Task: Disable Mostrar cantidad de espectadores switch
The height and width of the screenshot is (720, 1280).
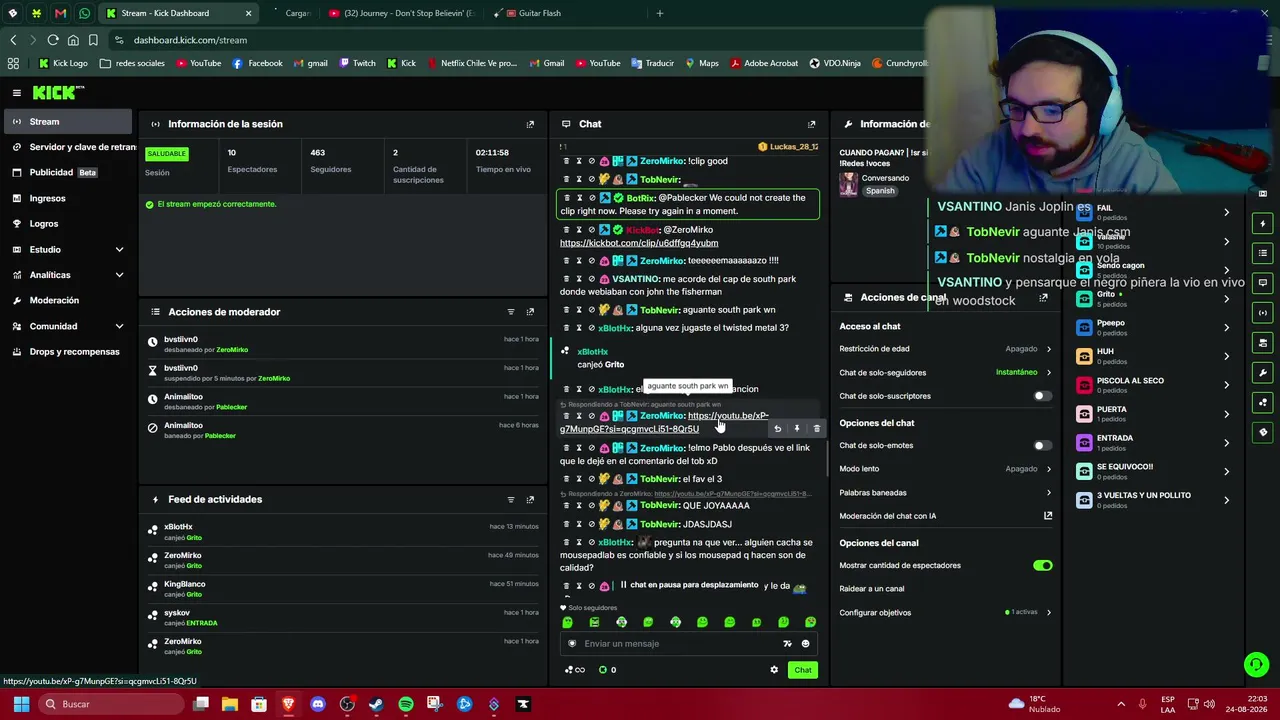Action: click(1042, 566)
